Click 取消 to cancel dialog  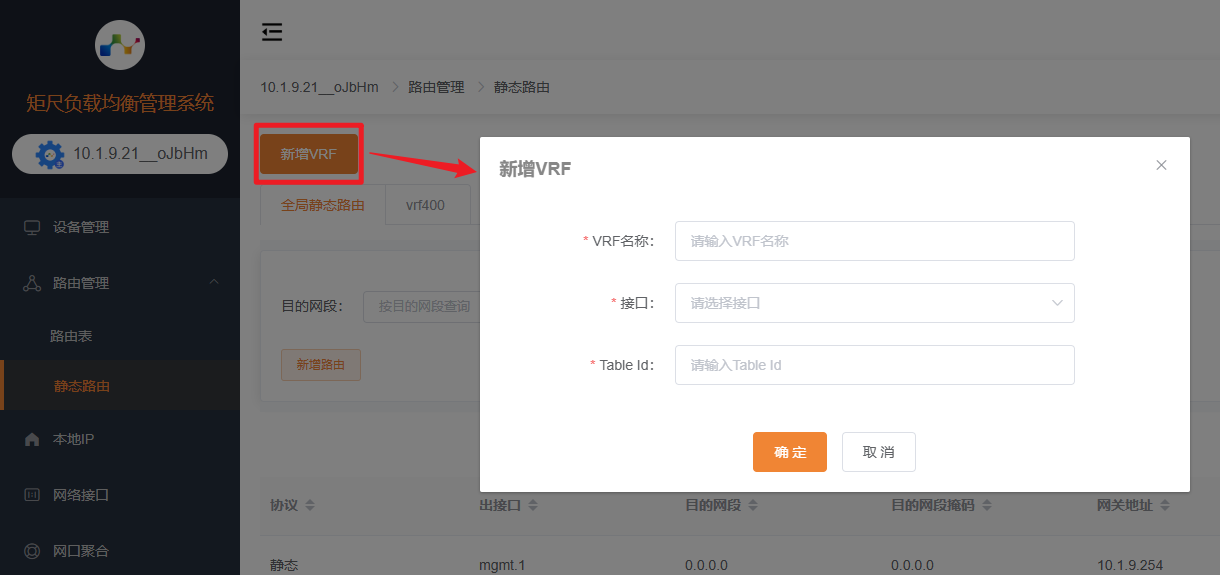(878, 452)
